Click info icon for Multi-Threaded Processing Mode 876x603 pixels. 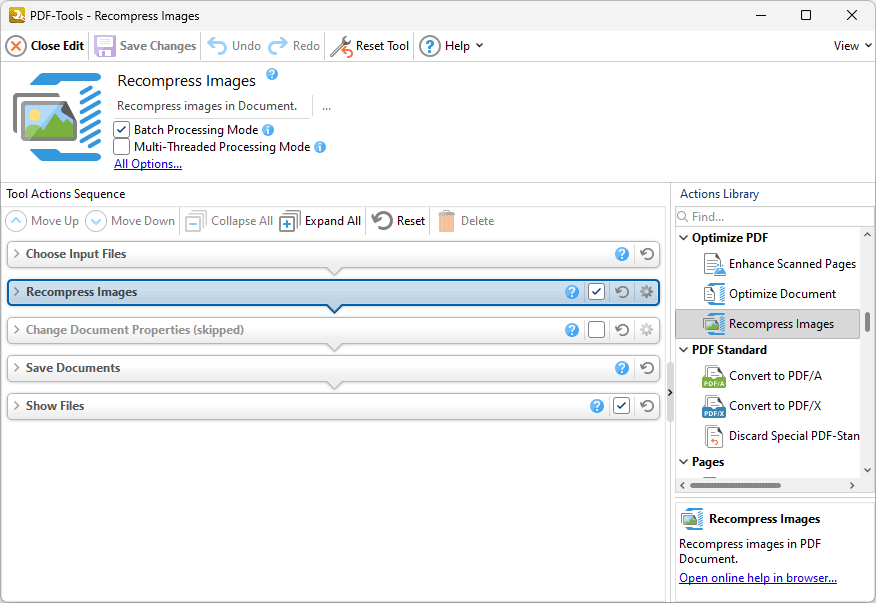[x=320, y=147]
